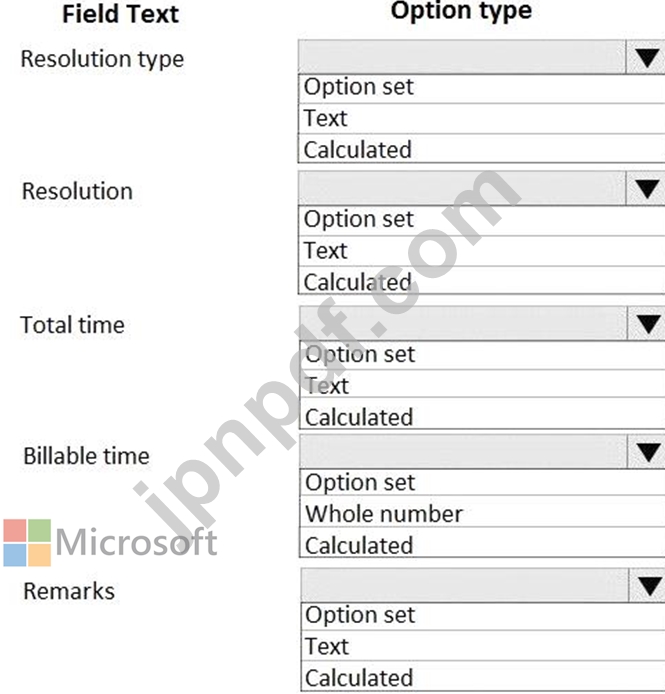Choose Text under Resolution type
This screenshot has height=694, width=665.
[482, 119]
